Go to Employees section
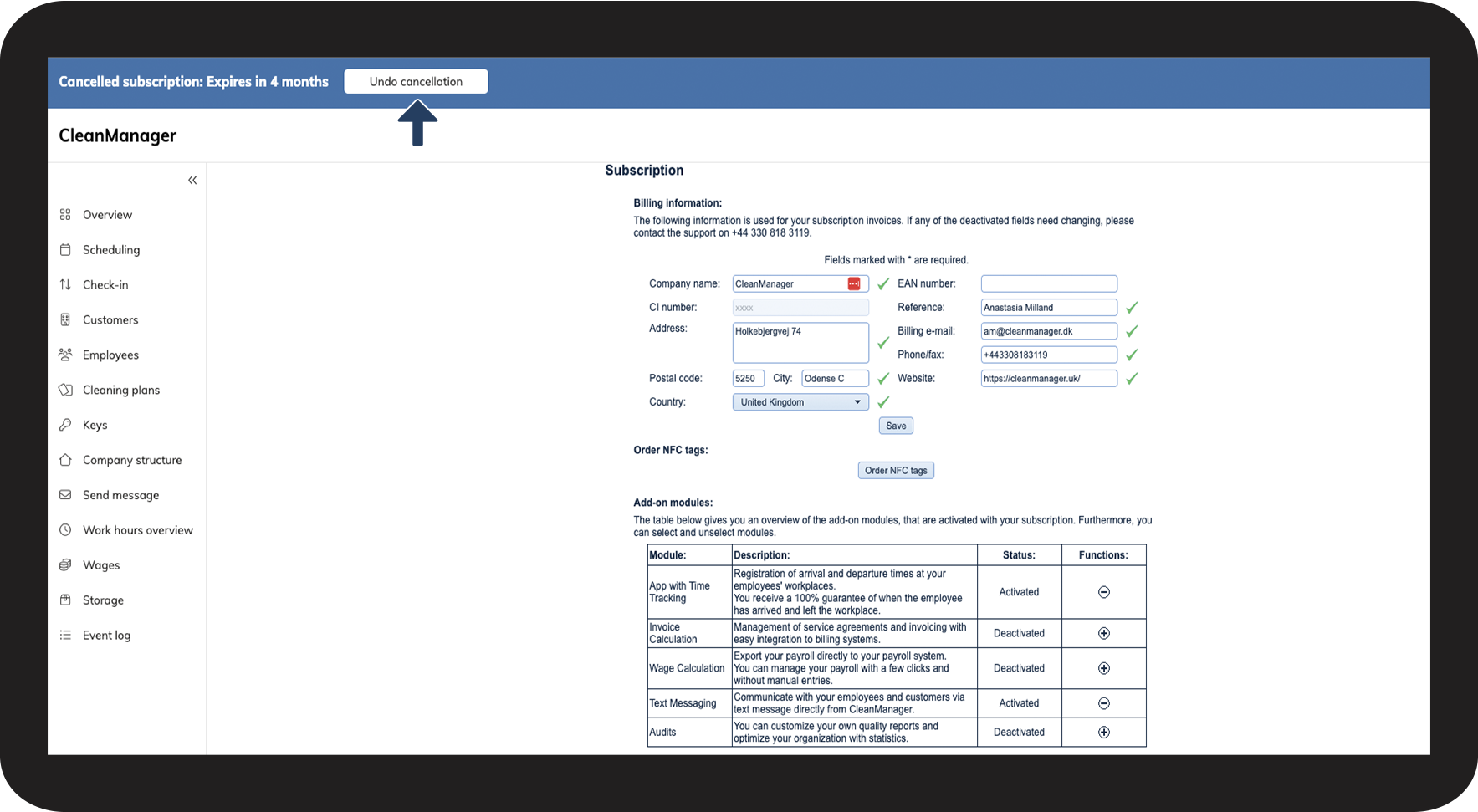The height and width of the screenshot is (812, 1478). (x=110, y=355)
